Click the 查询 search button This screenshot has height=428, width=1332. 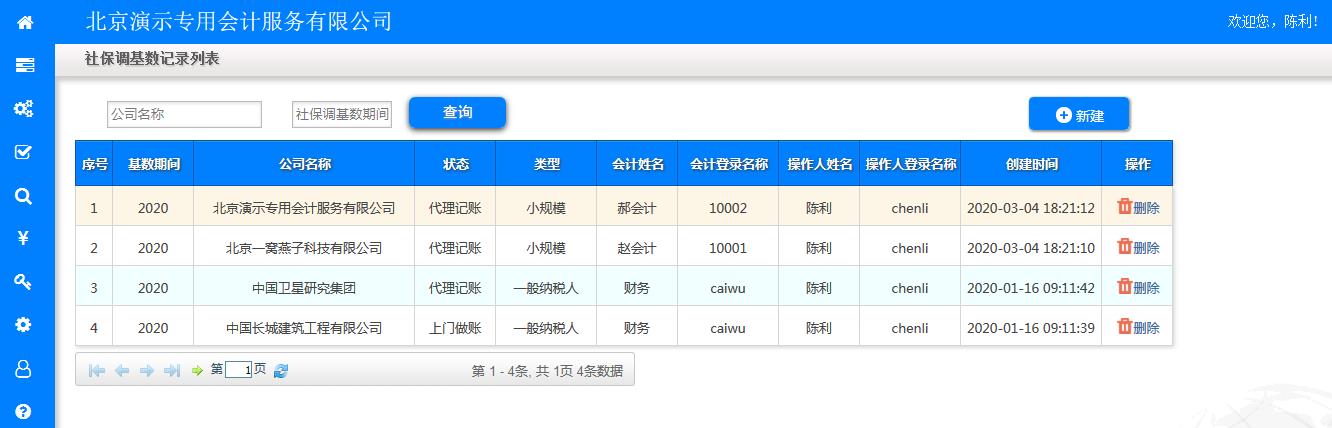(x=457, y=112)
